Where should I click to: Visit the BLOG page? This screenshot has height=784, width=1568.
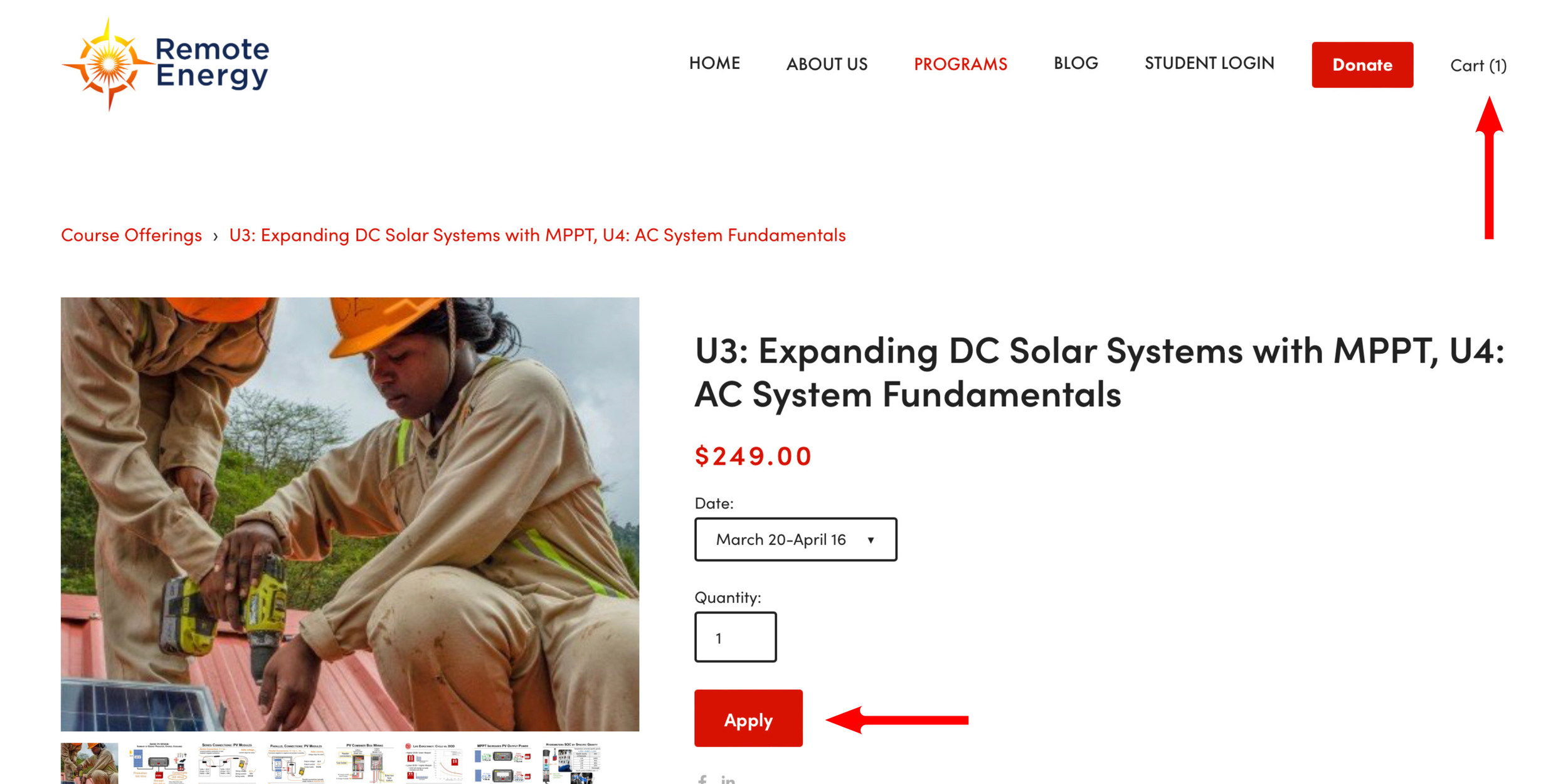(x=1076, y=63)
